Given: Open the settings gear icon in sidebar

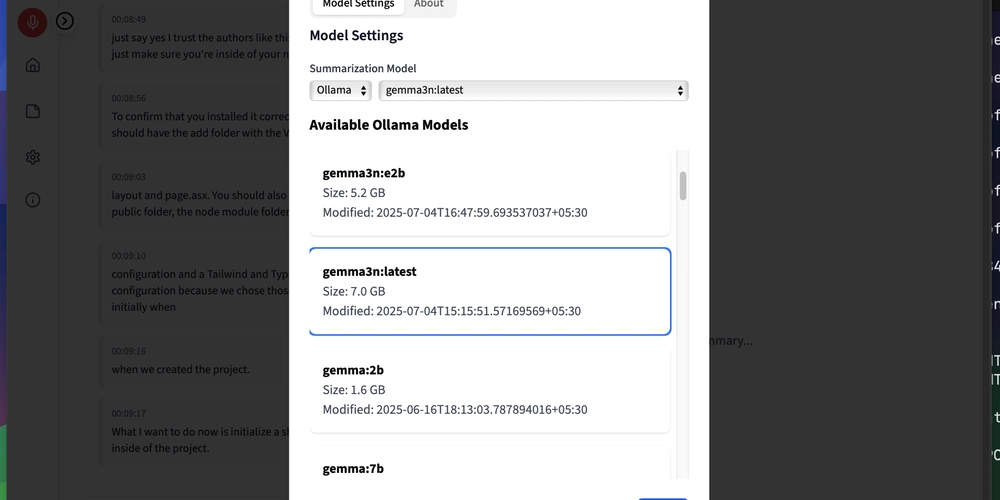Looking at the screenshot, I should [x=33, y=157].
